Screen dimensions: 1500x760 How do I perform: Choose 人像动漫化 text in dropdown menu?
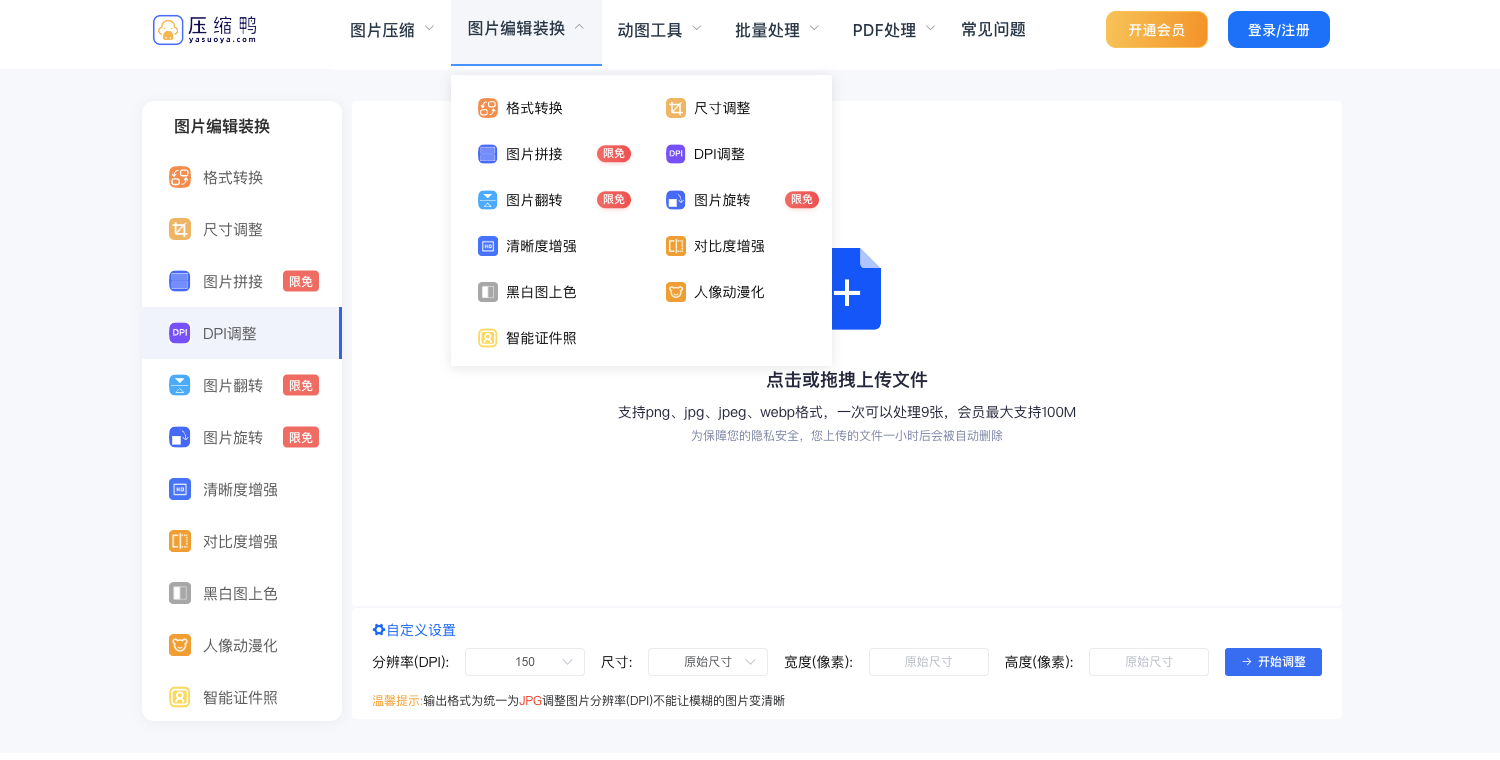(729, 292)
